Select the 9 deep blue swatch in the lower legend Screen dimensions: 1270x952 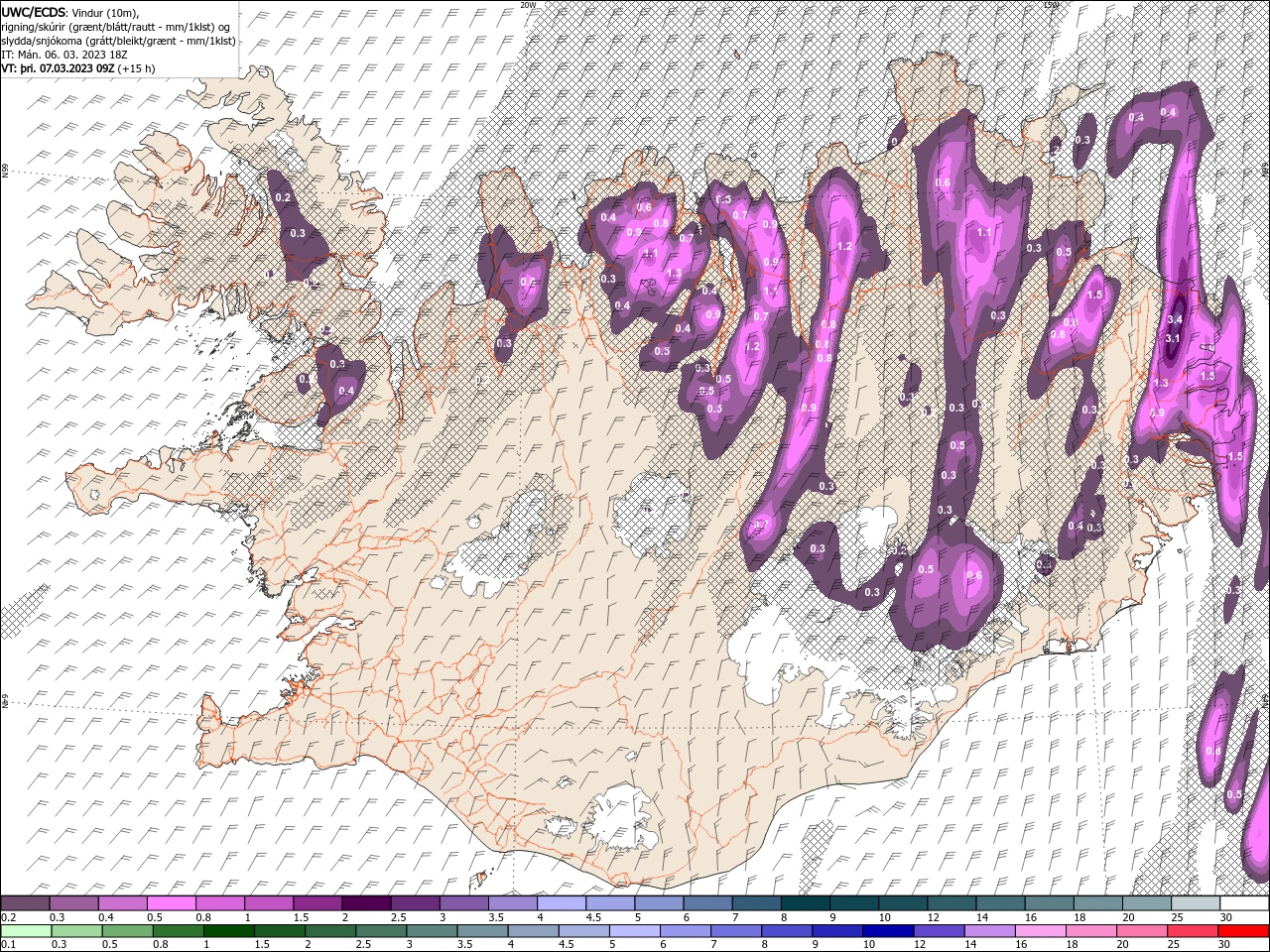tap(838, 931)
